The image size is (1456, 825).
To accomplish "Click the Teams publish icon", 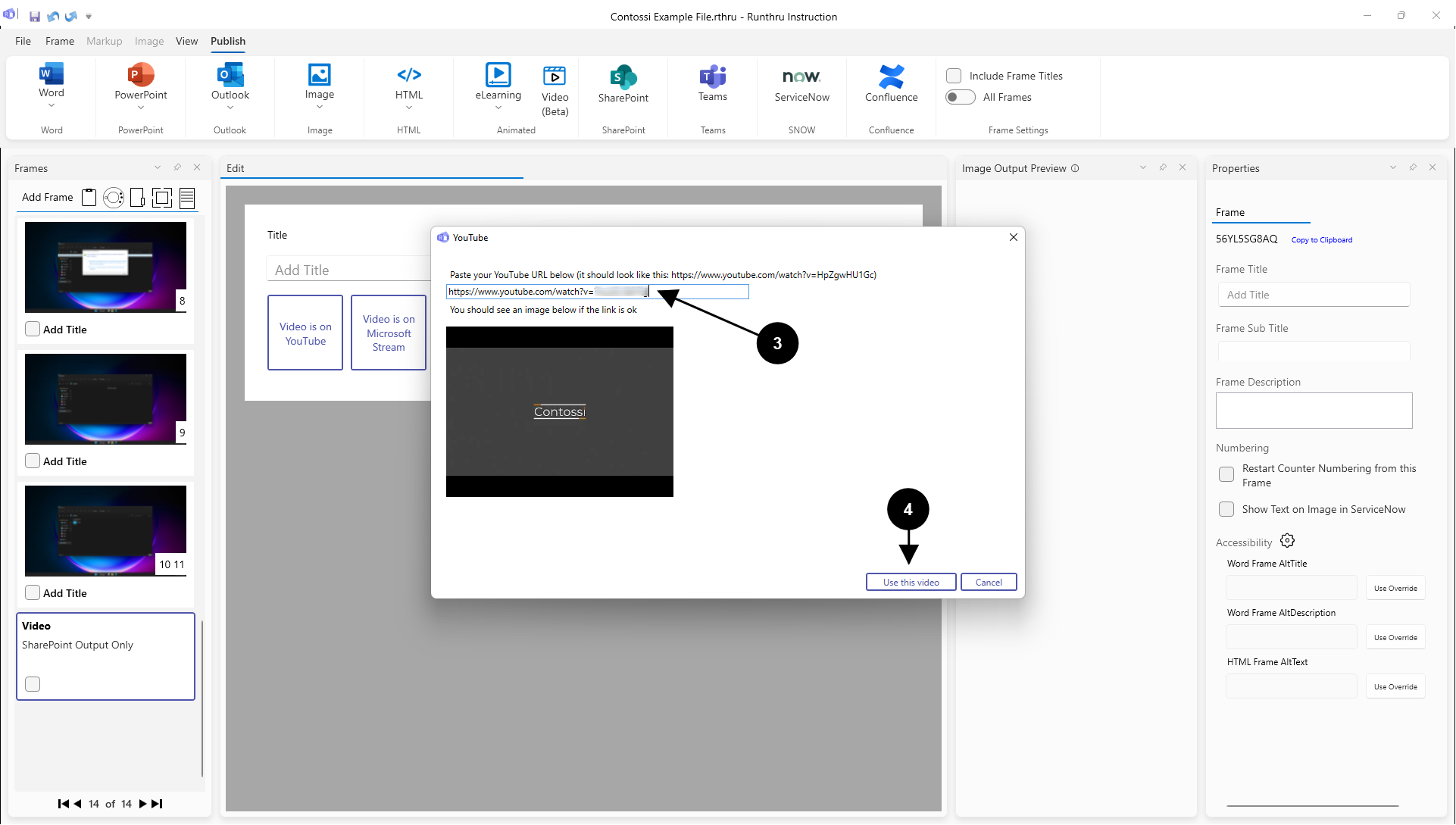I will [712, 77].
